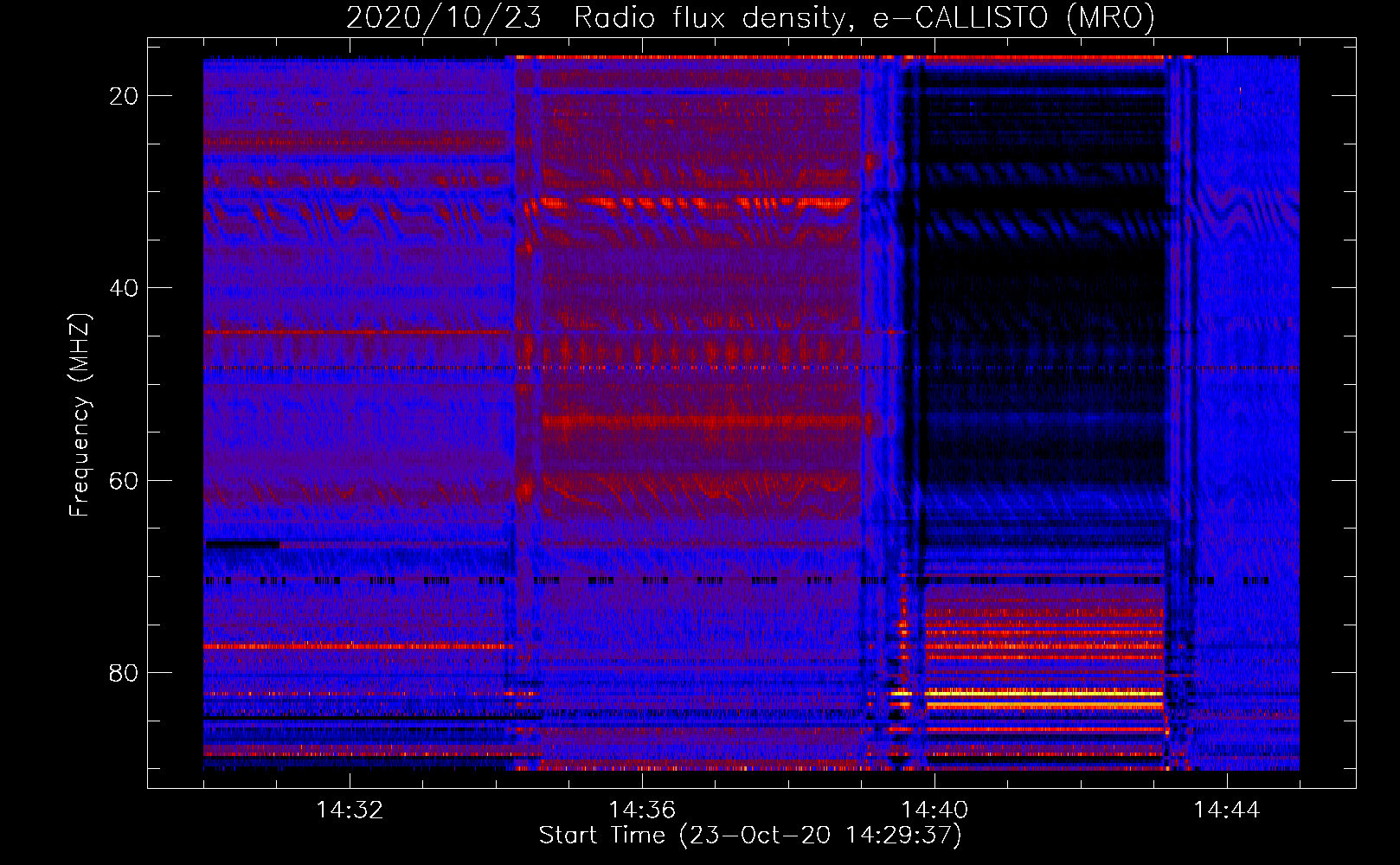Click the '40' frequency tick label
This screenshot has height=865, width=1400.
click(124, 288)
